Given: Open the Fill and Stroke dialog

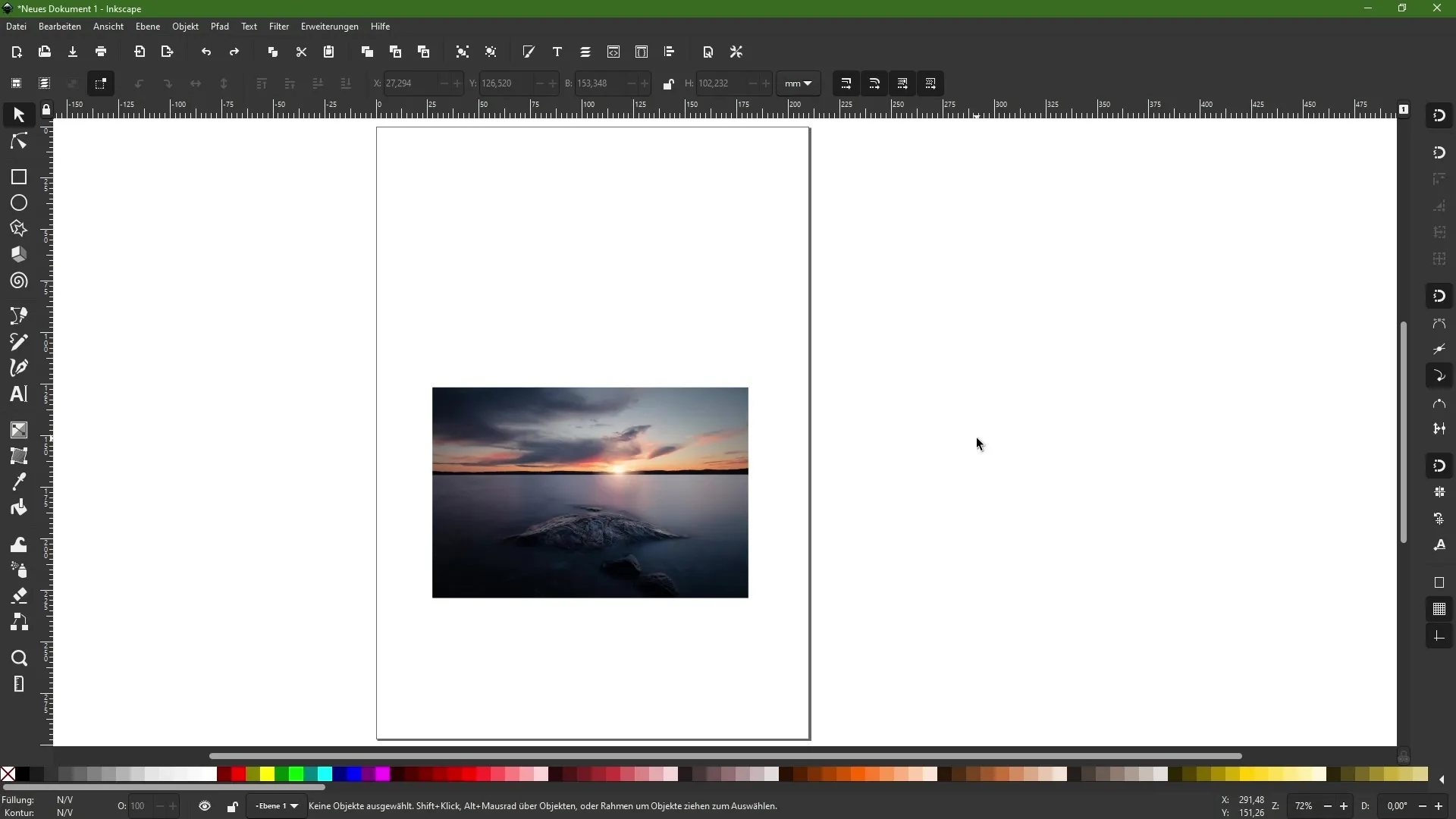Looking at the screenshot, I should pyautogui.click(x=529, y=52).
